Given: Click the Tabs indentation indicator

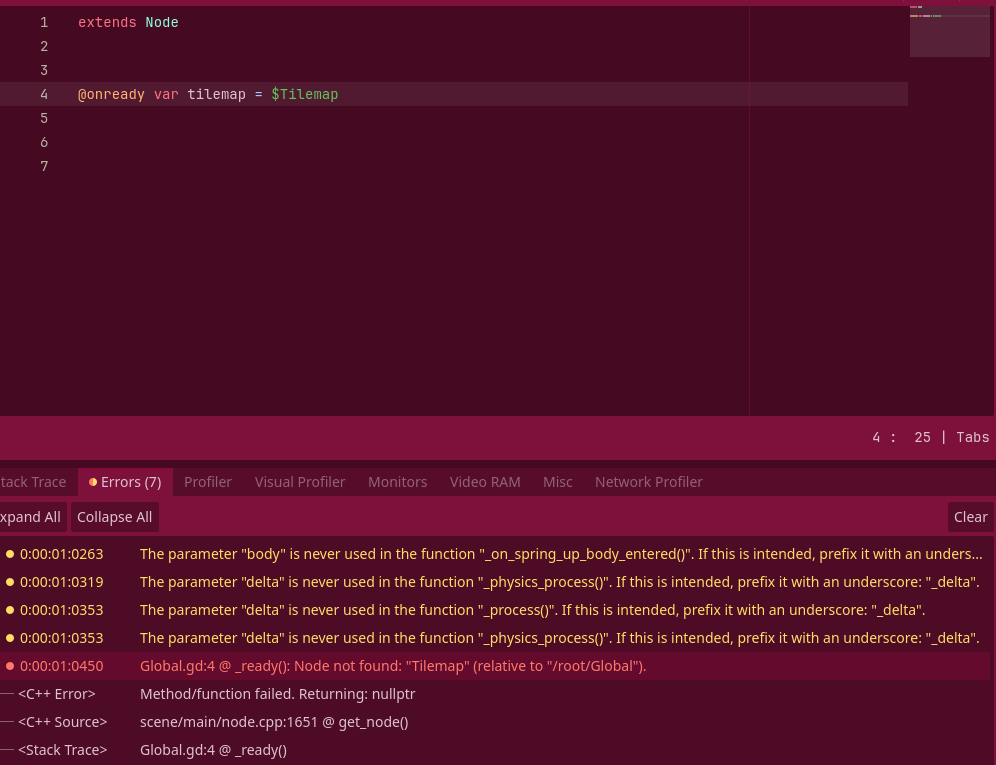Looking at the screenshot, I should pos(972,437).
